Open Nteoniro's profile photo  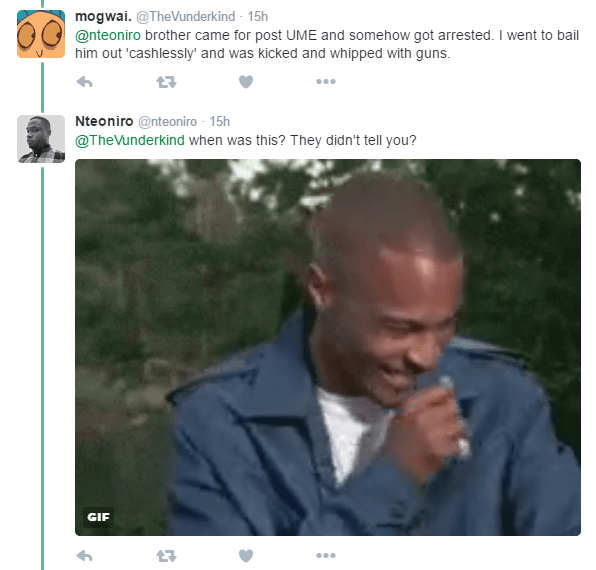(x=41, y=139)
